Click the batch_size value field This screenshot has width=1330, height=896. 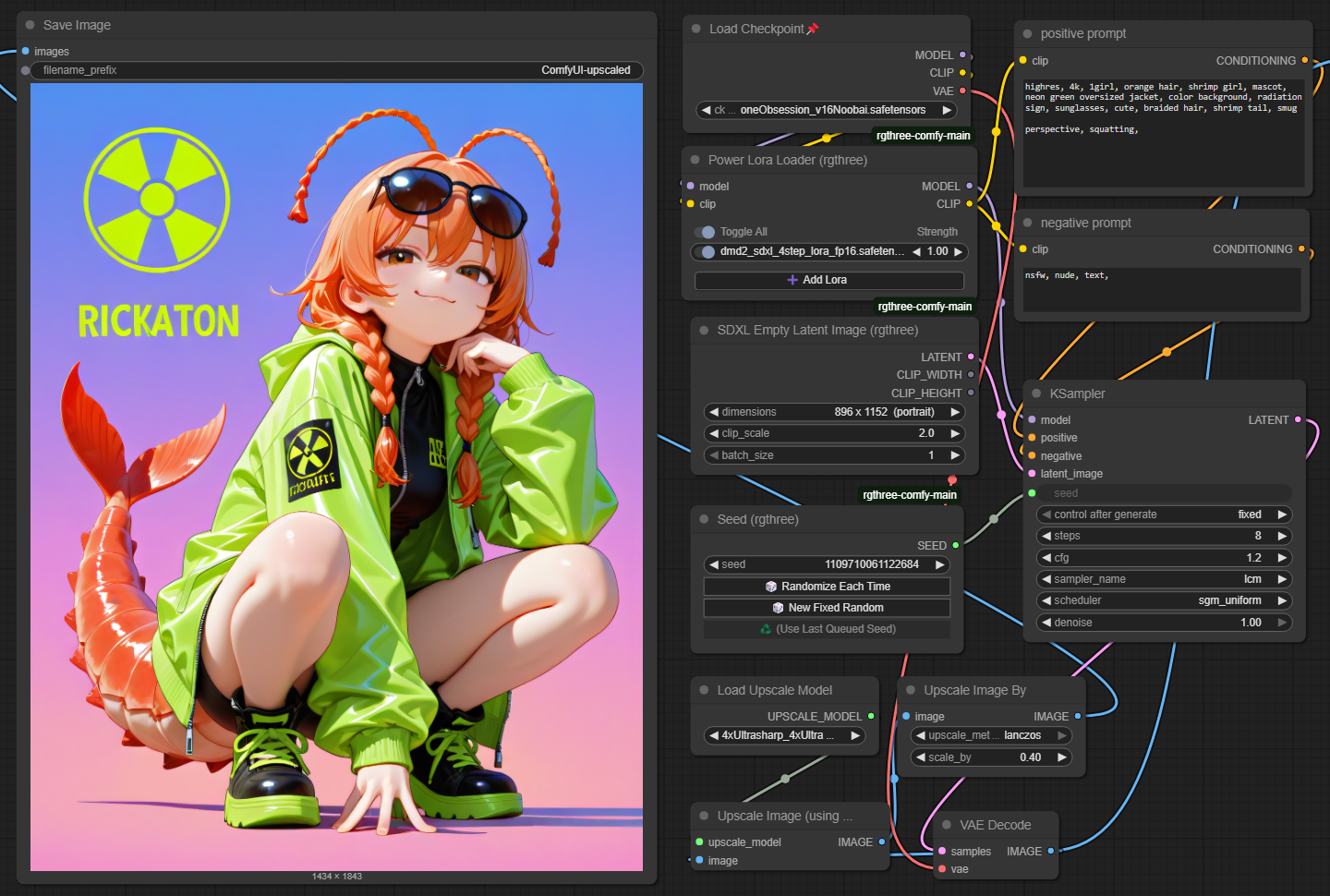835,455
